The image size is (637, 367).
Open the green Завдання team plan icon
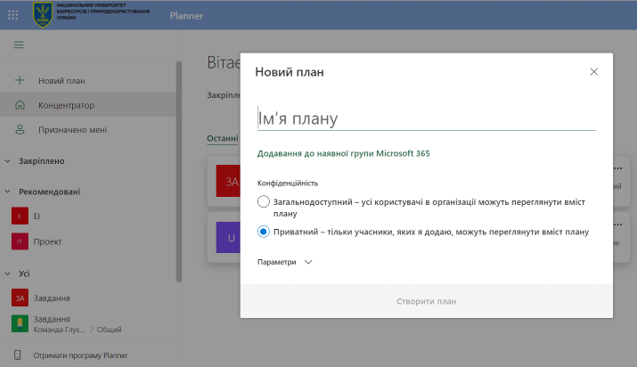[x=20, y=324]
